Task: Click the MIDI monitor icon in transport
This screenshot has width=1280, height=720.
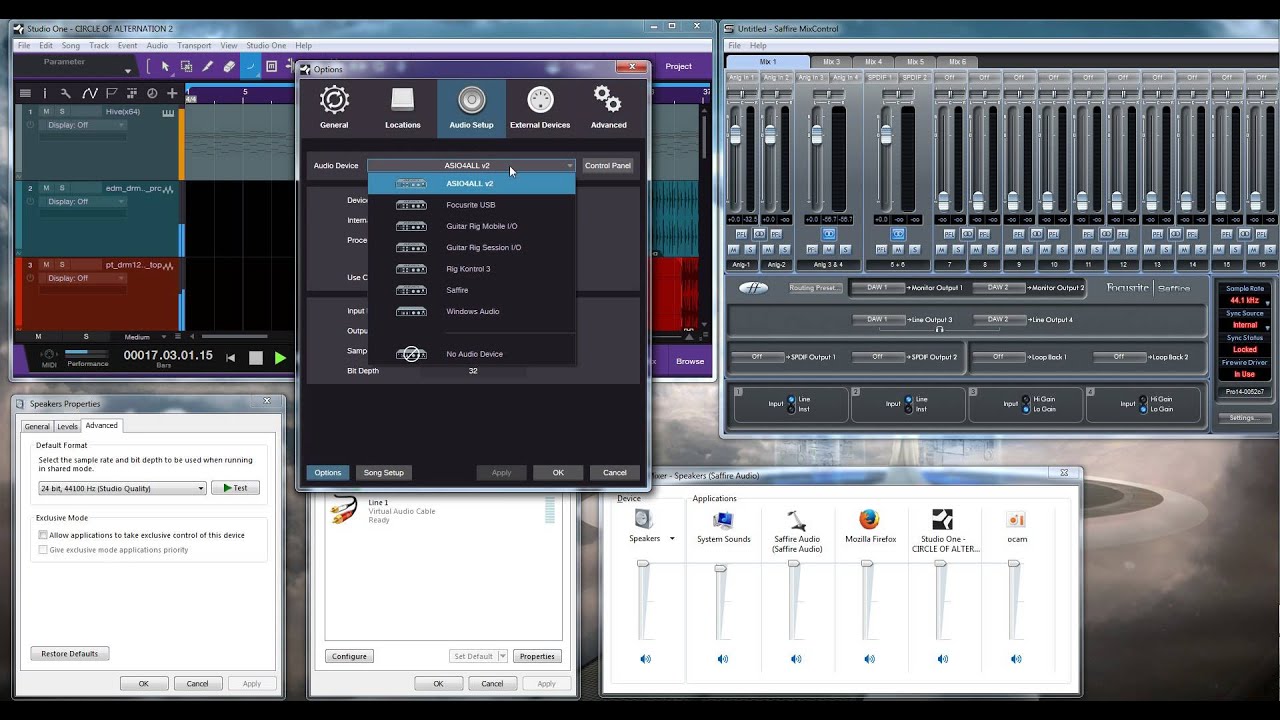Action: click(47, 355)
